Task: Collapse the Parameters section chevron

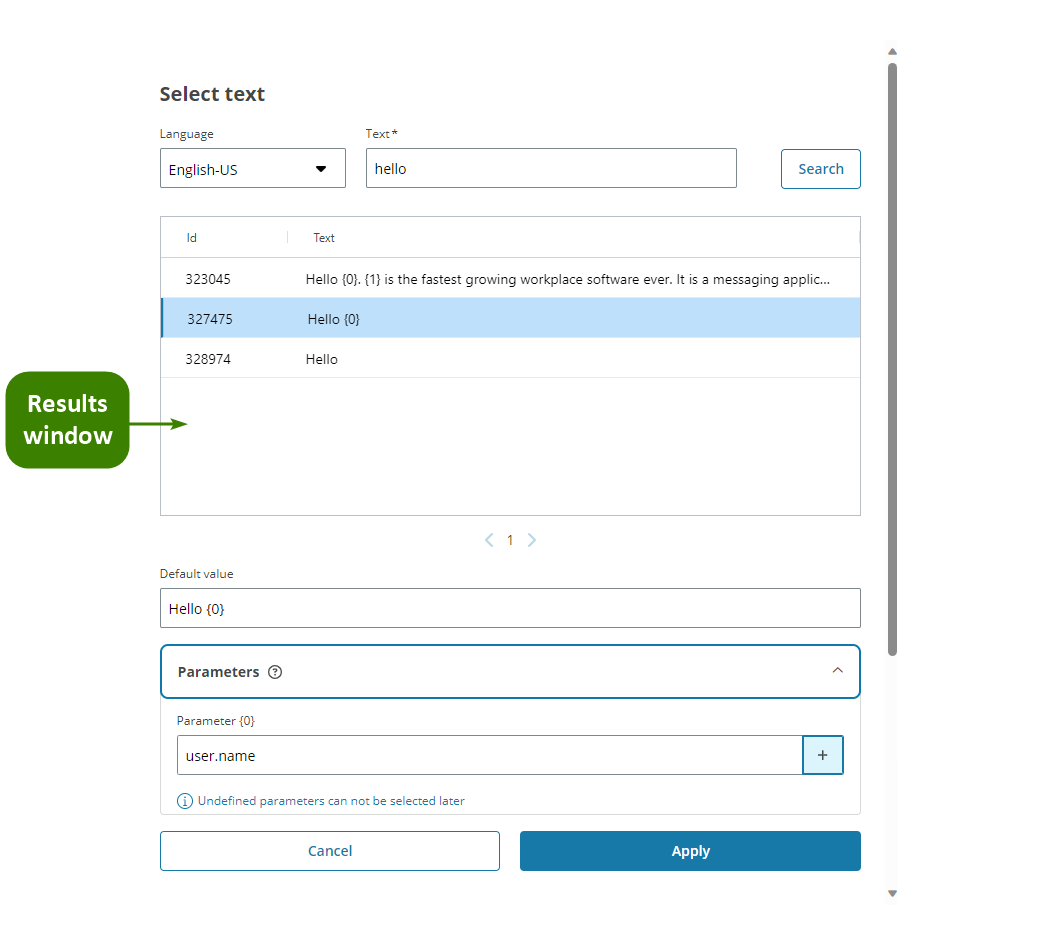Action: click(838, 671)
